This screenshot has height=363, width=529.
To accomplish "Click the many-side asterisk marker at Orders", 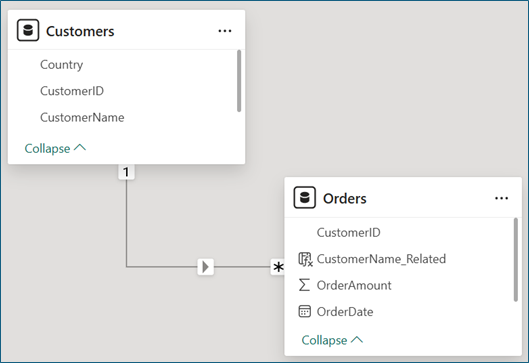I will (278, 267).
